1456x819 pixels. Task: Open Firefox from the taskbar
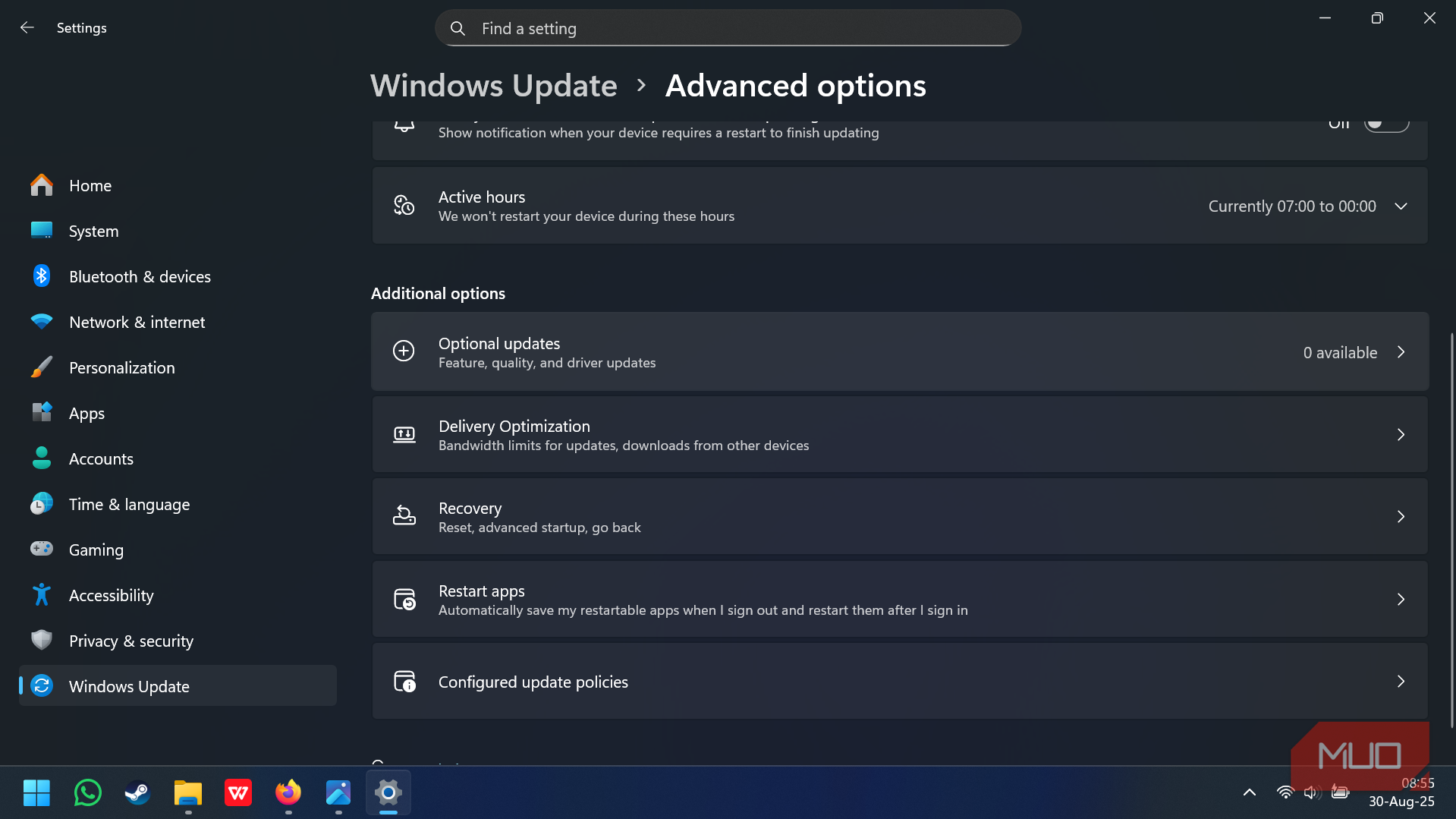click(x=288, y=793)
